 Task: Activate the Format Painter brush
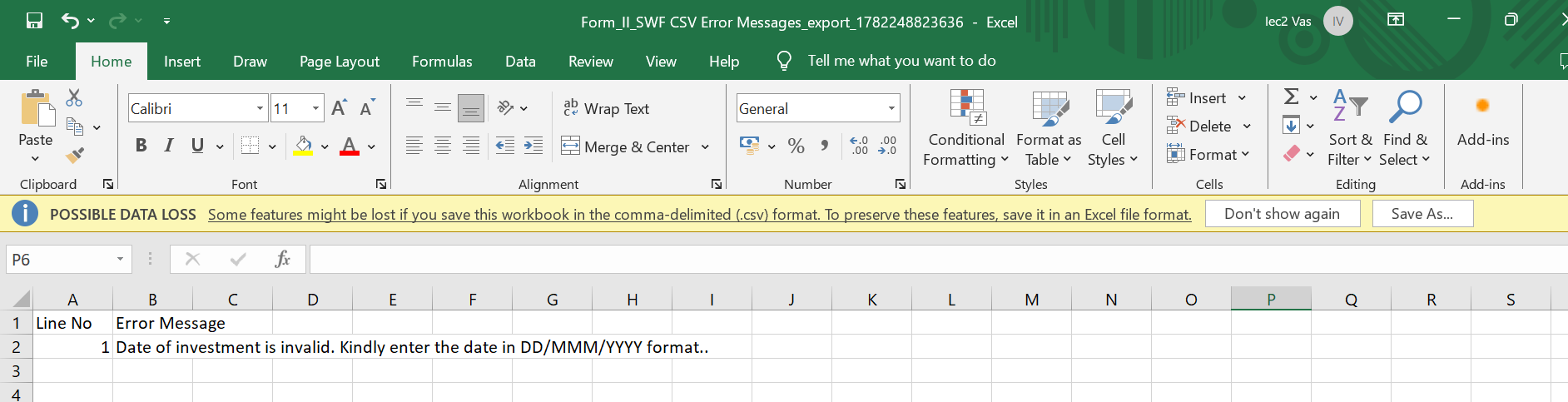(x=75, y=156)
